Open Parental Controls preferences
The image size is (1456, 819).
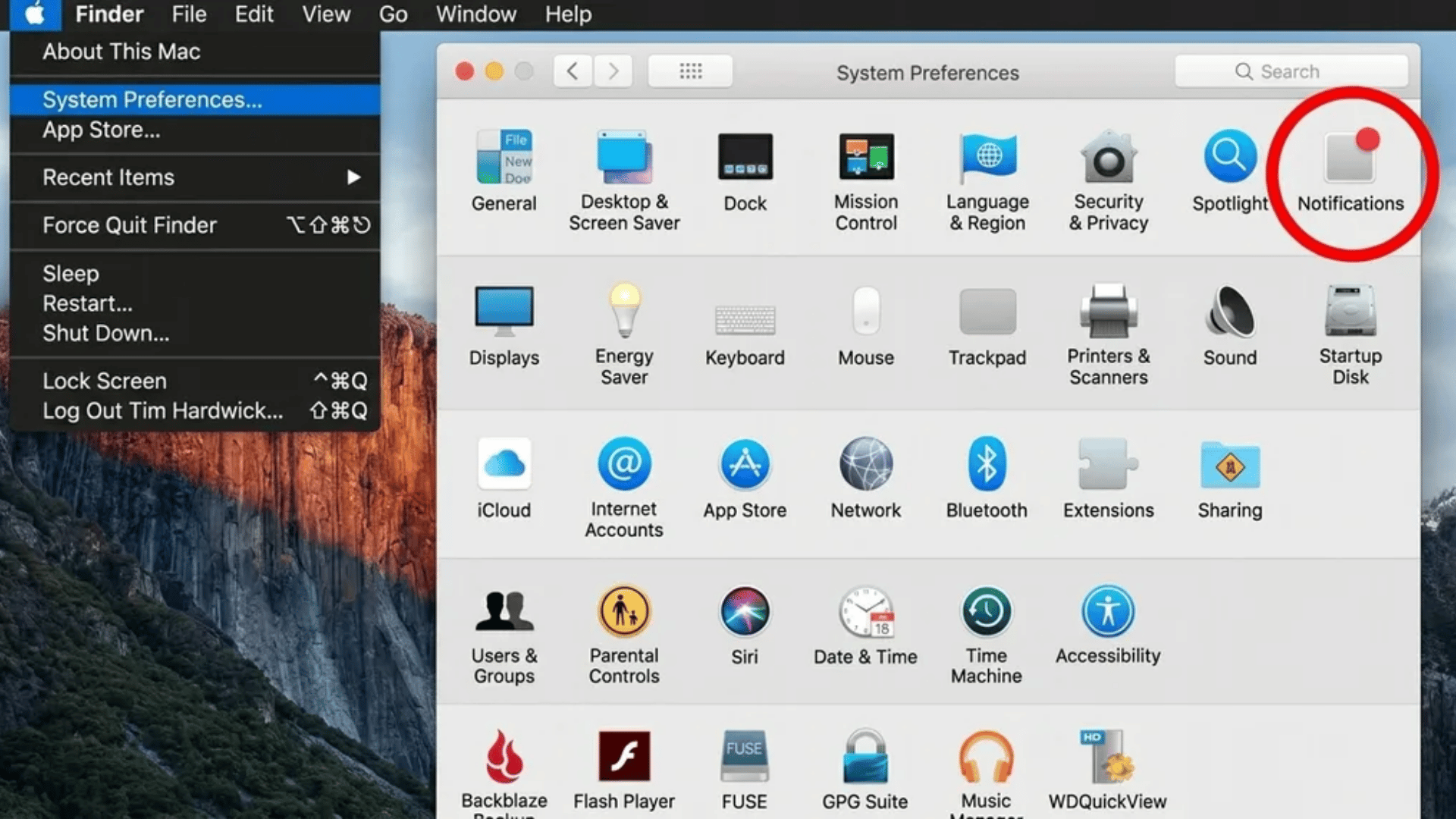624,635
